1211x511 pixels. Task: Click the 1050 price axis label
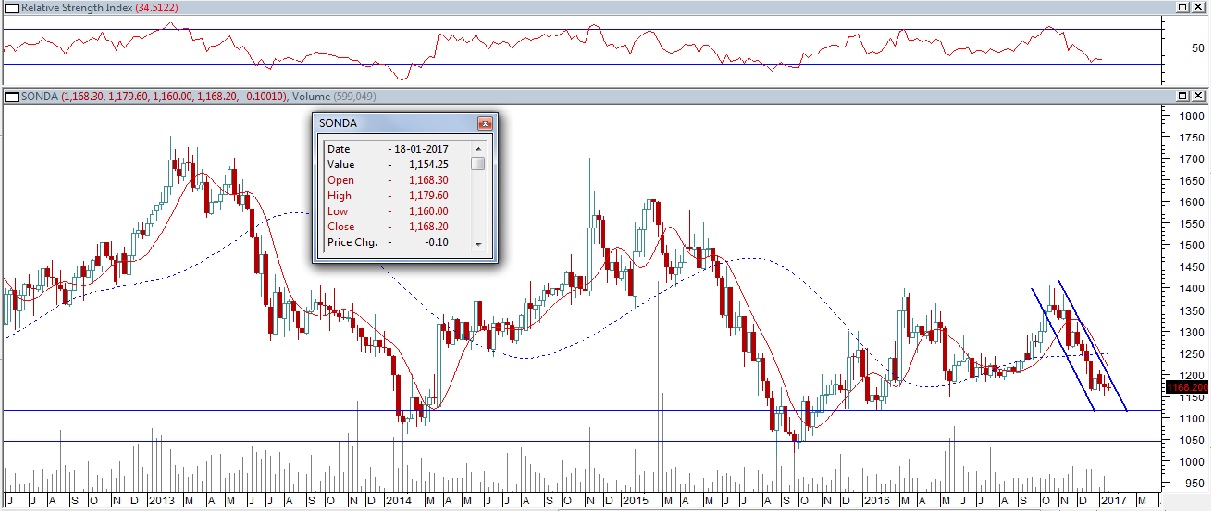[x=1191, y=440]
